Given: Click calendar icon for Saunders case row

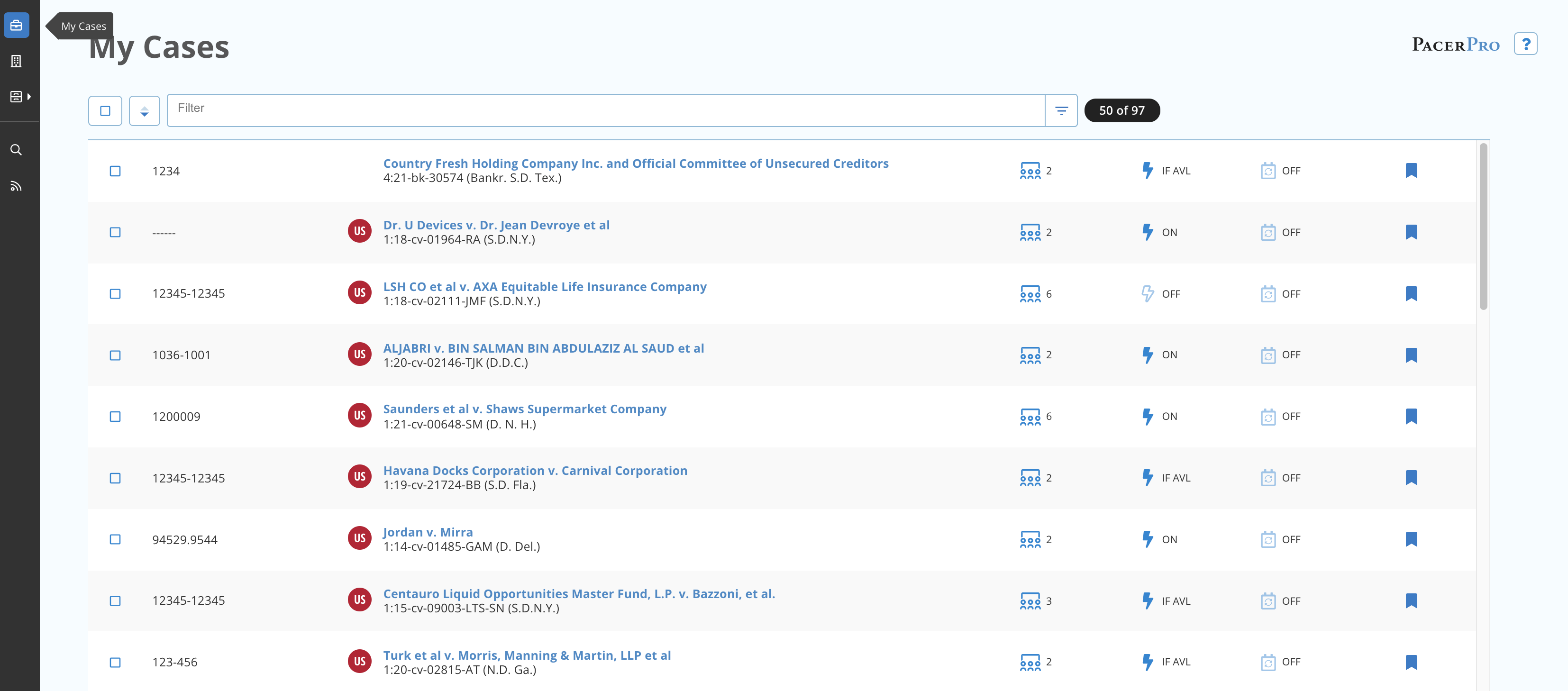Looking at the screenshot, I should click(x=1267, y=417).
